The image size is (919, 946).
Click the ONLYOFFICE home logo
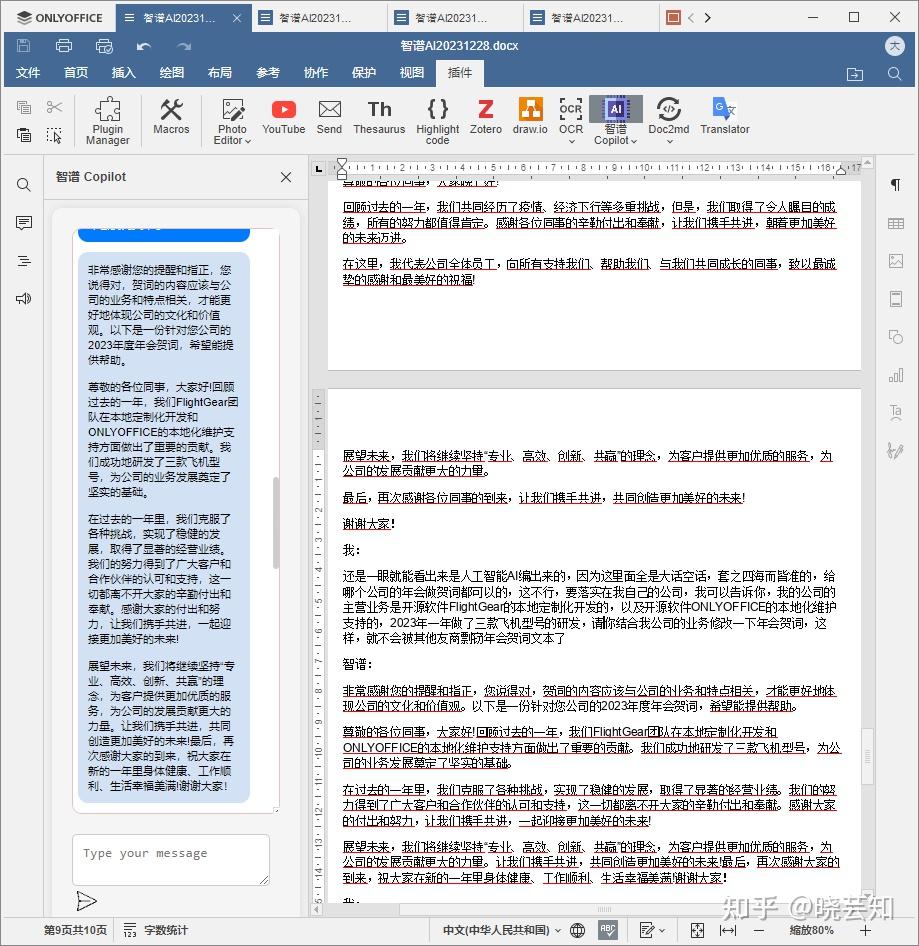tap(60, 17)
